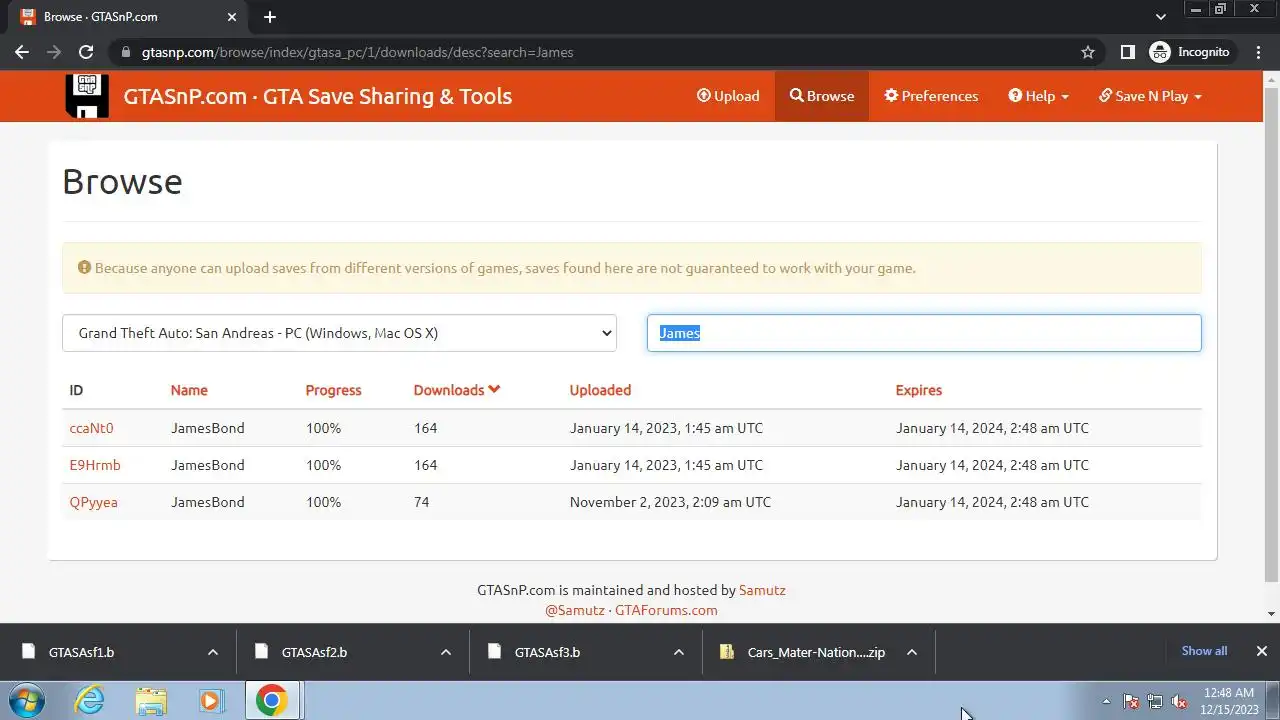Open the muted volume tray icon
Screen dimensions: 1280x720
(x=1179, y=701)
